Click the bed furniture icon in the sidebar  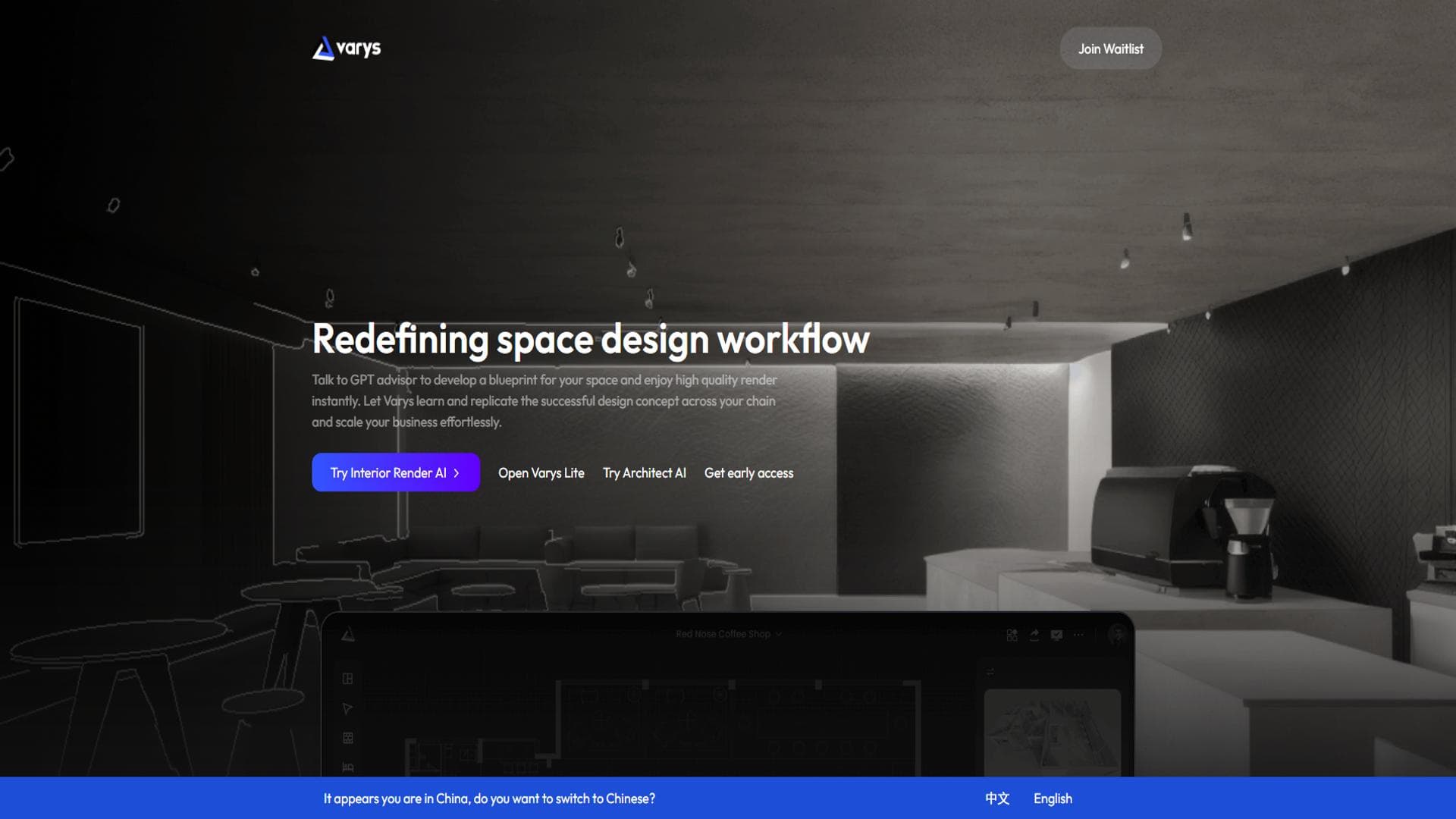click(347, 767)
